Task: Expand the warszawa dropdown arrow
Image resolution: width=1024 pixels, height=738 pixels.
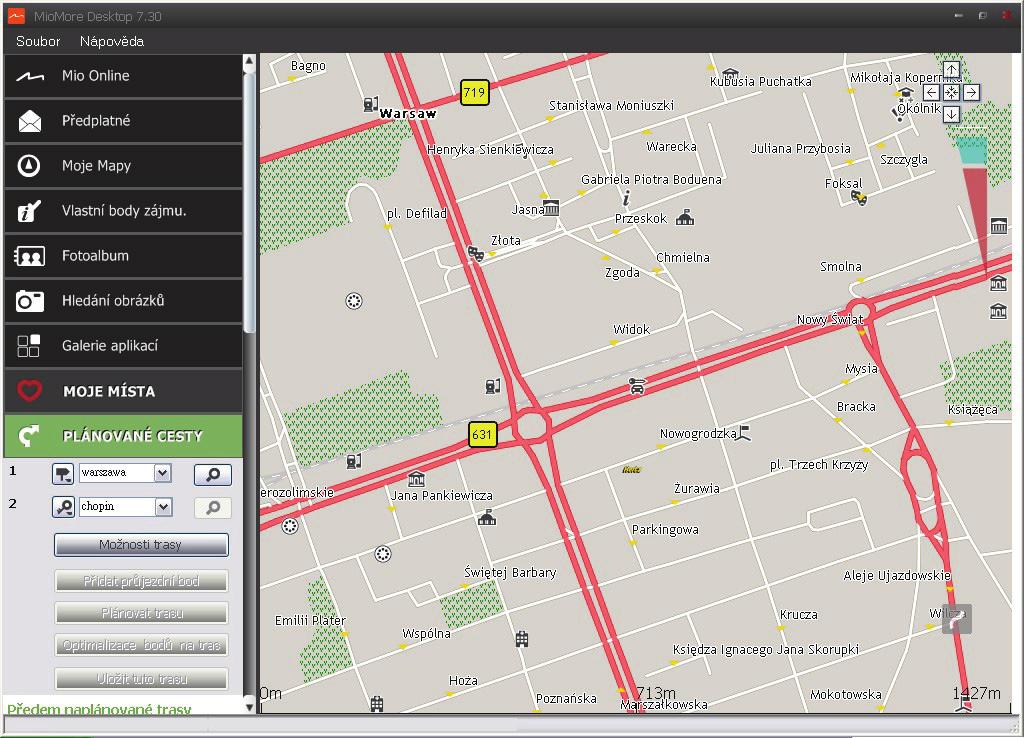Action: click(163, 473)
